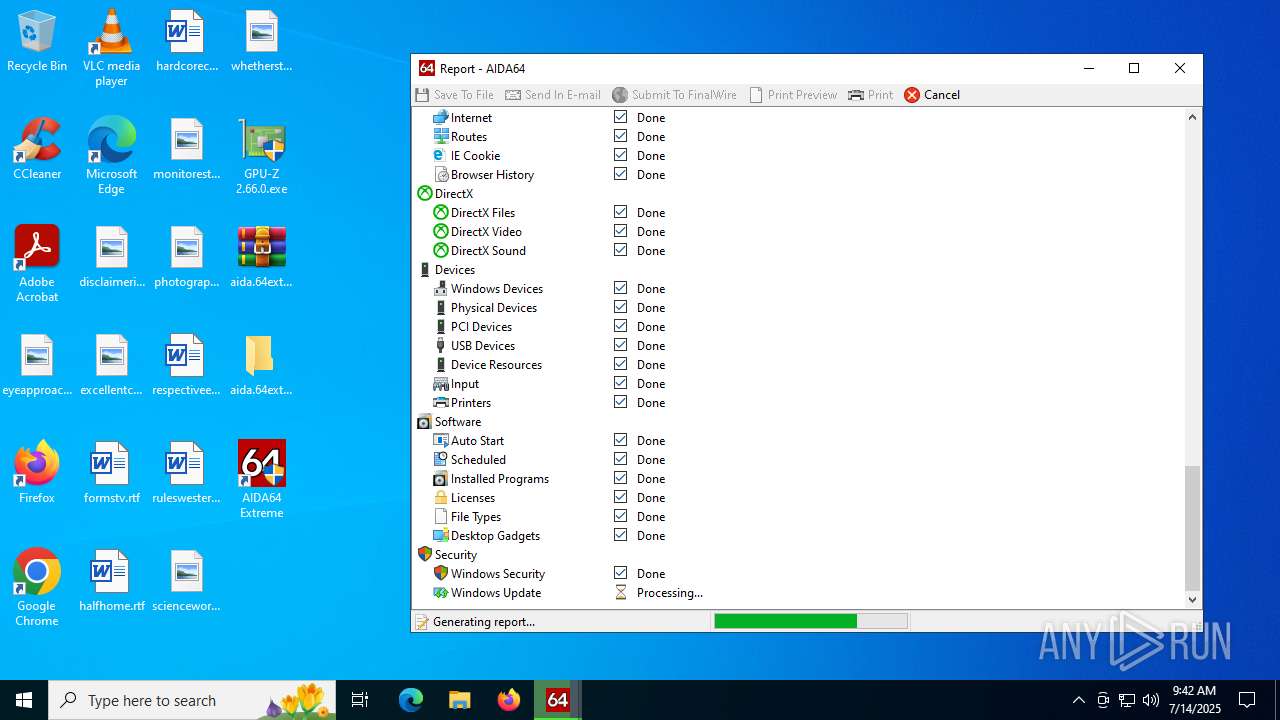Screen dimensions: 1280x720
Task: Click the Desktop Gadgets icon
Action: (440, 535)
